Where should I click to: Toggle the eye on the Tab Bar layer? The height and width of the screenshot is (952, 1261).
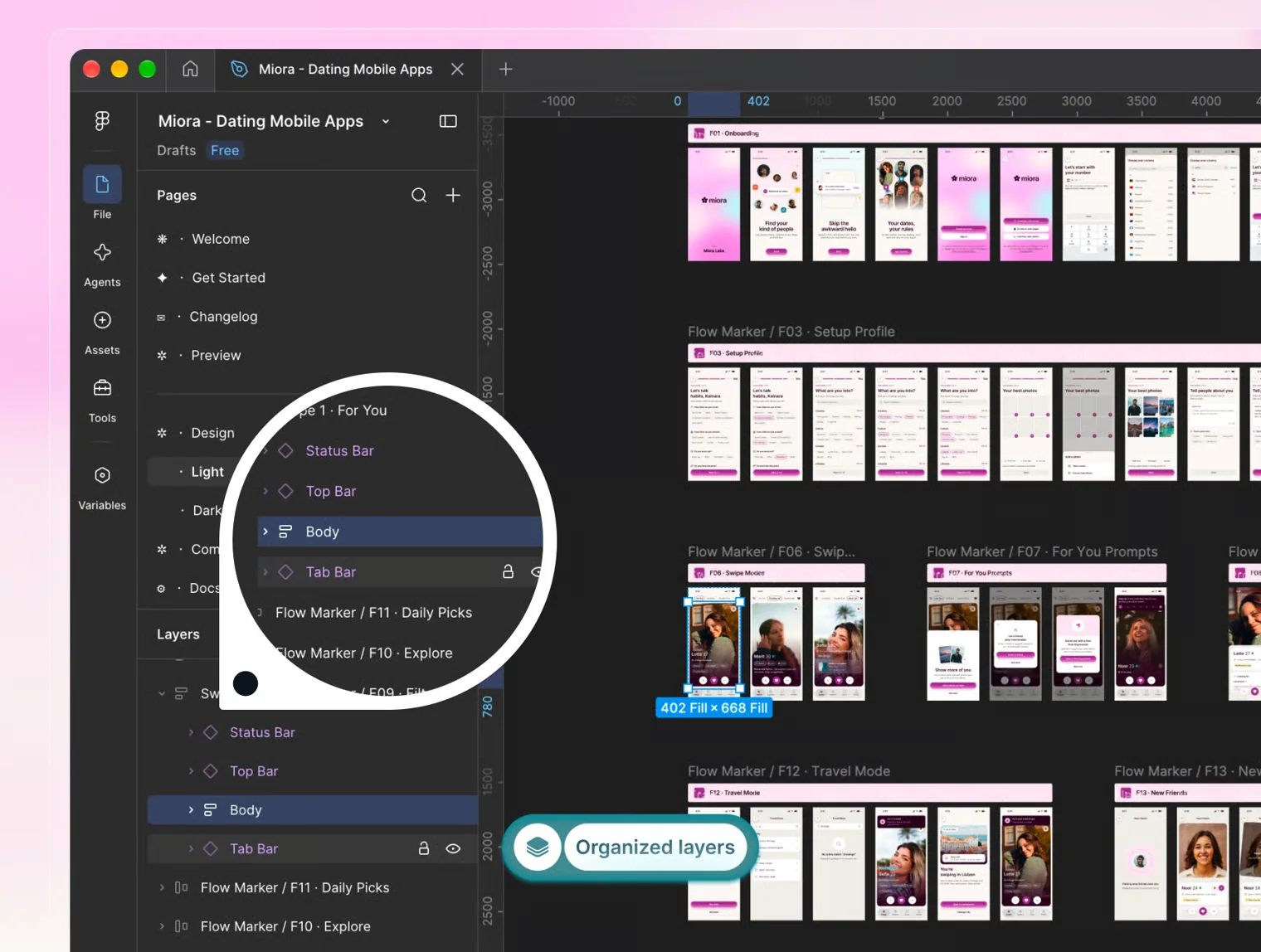click(453, 848)
